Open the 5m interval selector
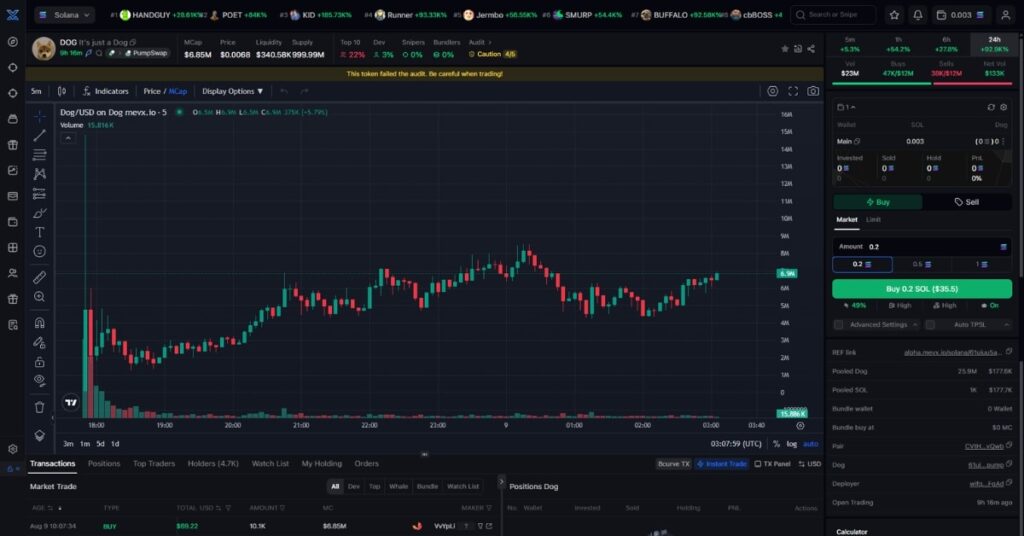Image resolution: width=1024 pixels, height=536 pixels. [36, 91]
